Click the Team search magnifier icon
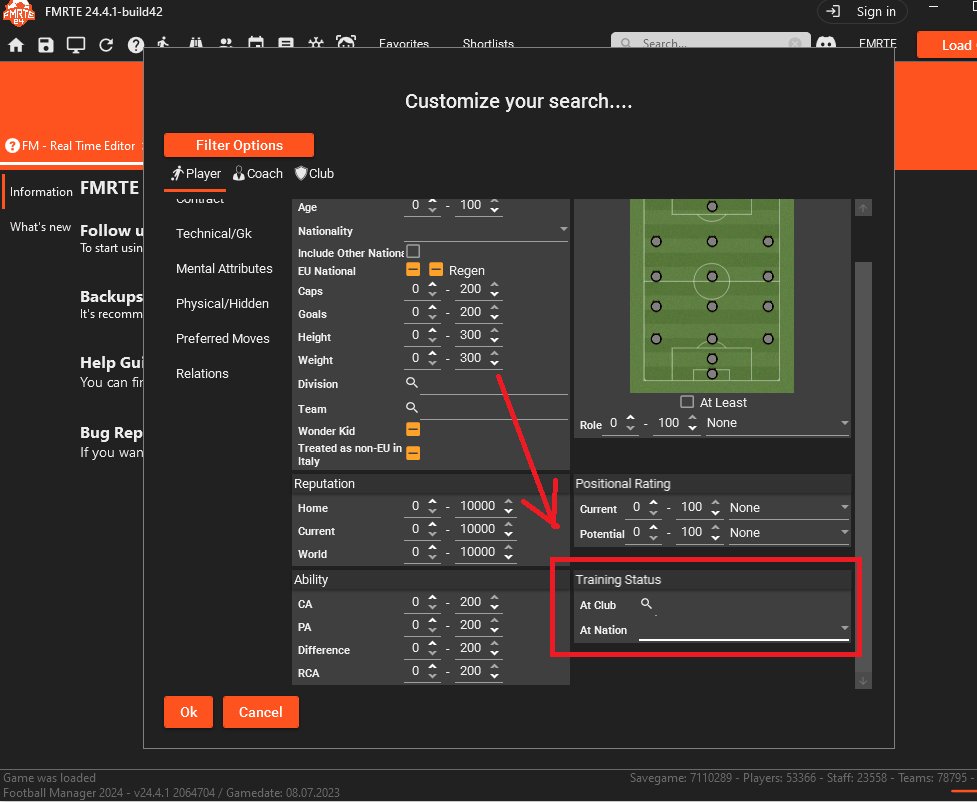Viewport: 977px width, 802px height. click(x=412, y=408)
